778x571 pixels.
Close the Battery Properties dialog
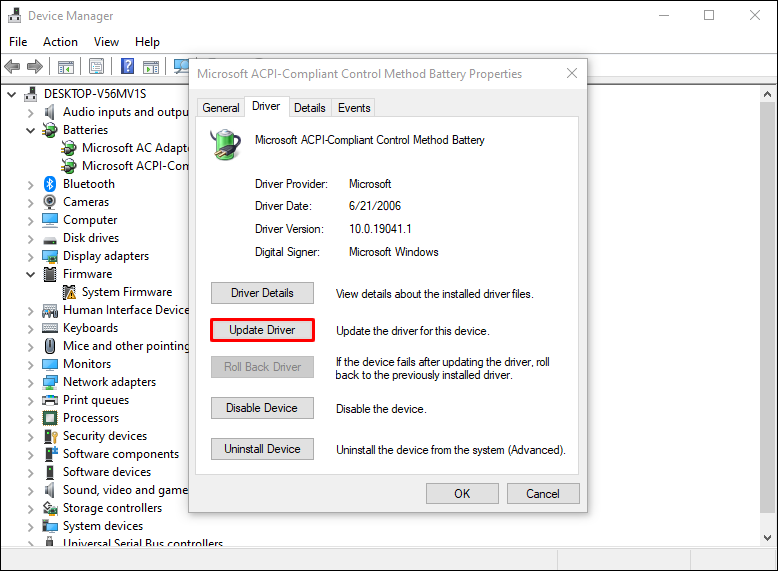[x=572, y=73]
